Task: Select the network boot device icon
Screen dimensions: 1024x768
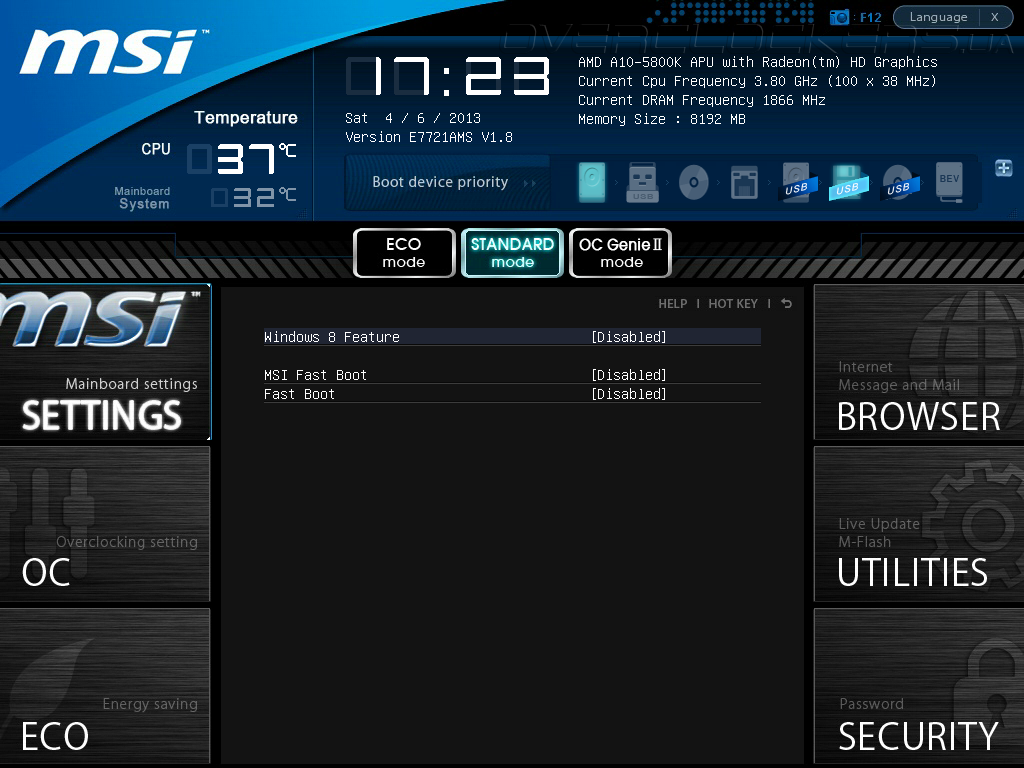Action: (x=744, y=182)
